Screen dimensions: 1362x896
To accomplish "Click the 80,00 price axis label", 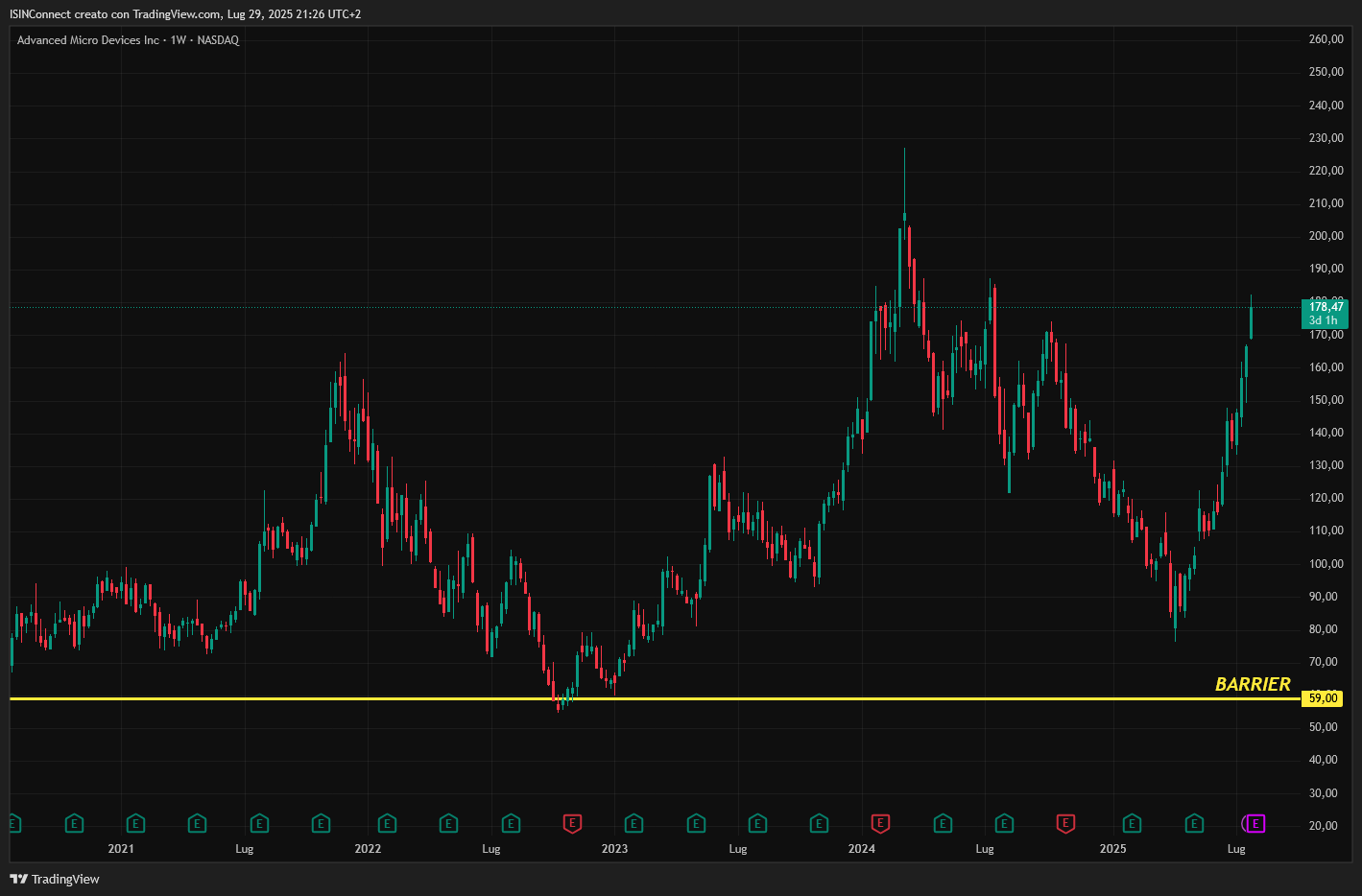I will [x=1324, y=629].
